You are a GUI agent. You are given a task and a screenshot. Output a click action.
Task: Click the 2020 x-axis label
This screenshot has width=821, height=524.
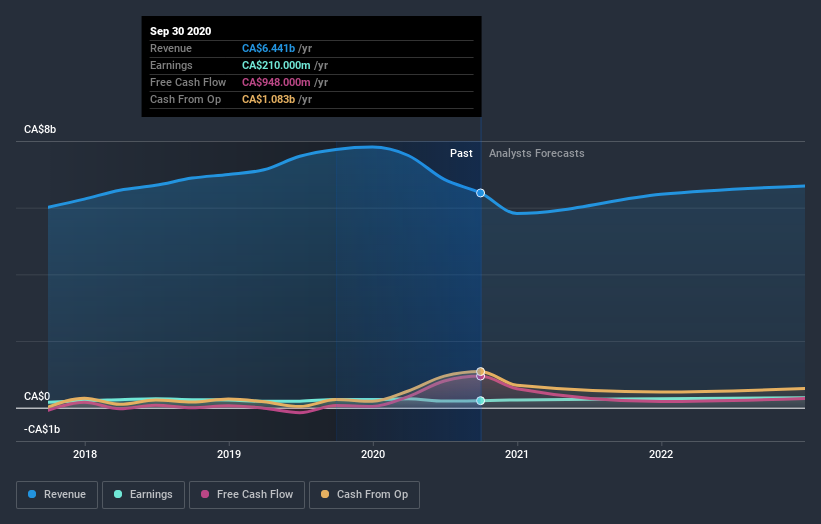[x=373, y=454]
